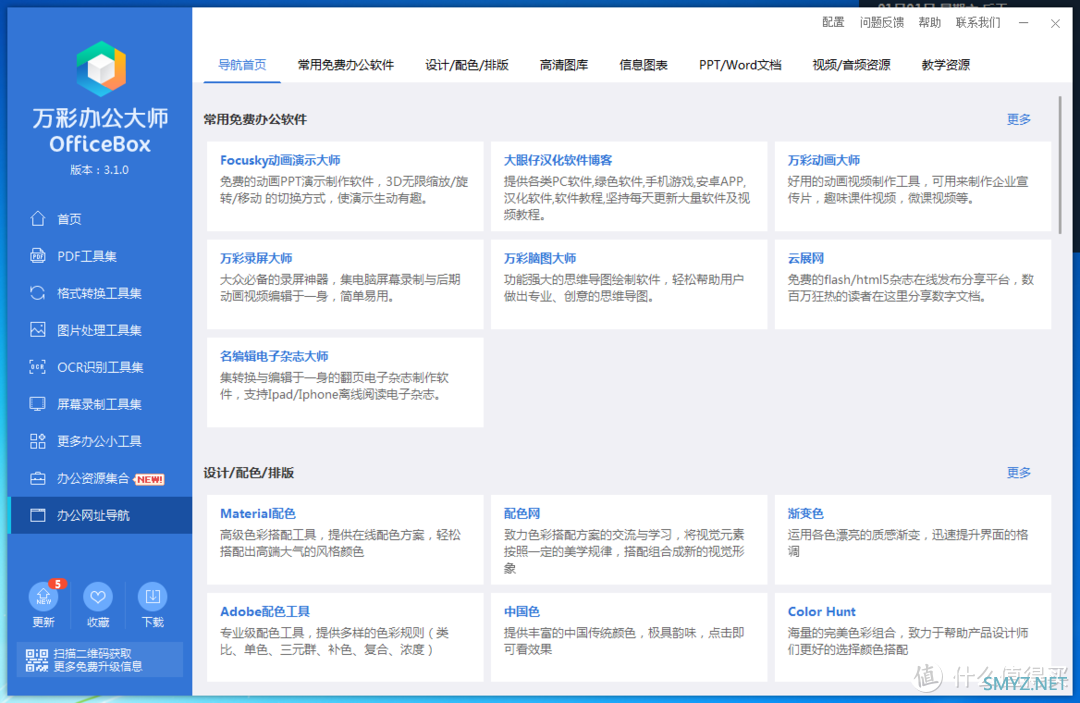Click the 万彩办公大师 title text
The width and height of the screenshot is (1080, 703).
tap(101, 118)
